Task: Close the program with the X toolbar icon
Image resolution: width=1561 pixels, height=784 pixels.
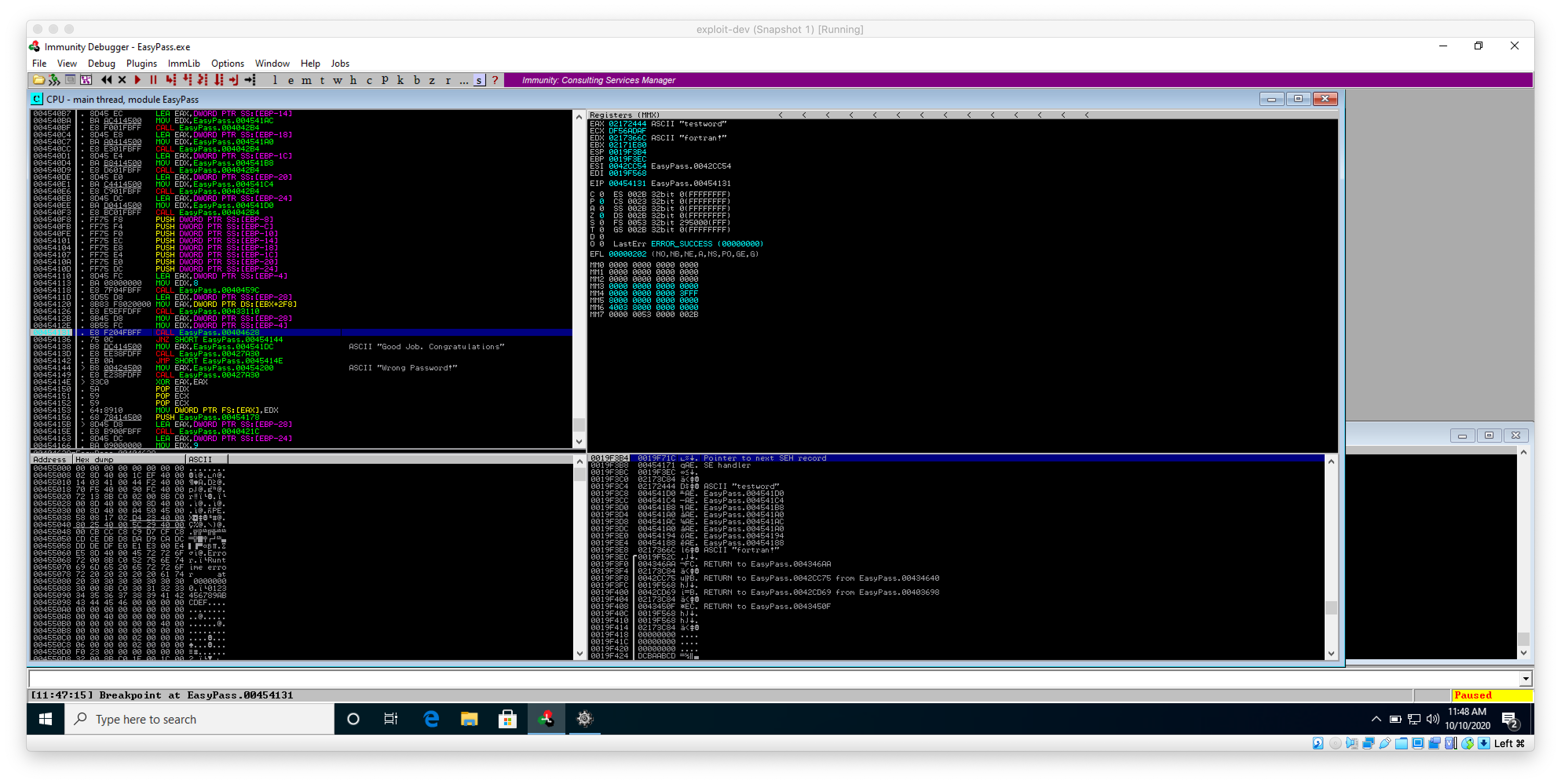Action: point(122,80)
